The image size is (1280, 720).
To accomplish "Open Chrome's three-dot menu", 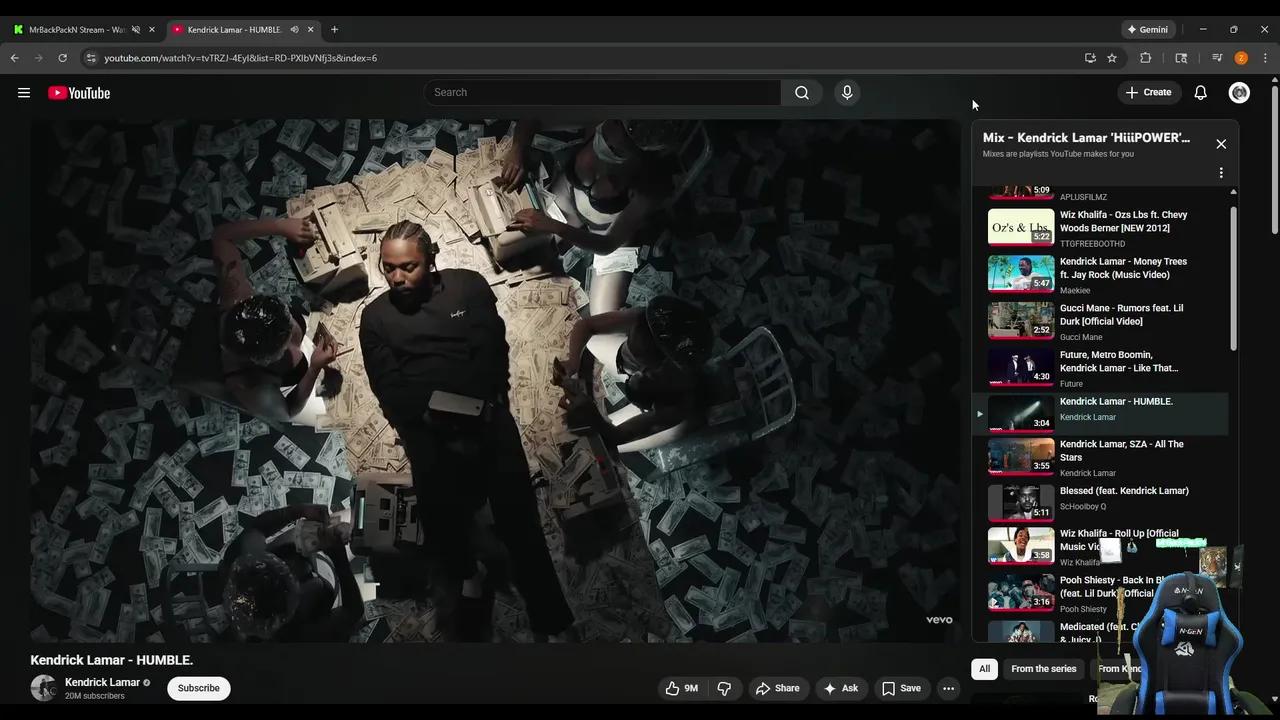I will (x=1265, y=58).
